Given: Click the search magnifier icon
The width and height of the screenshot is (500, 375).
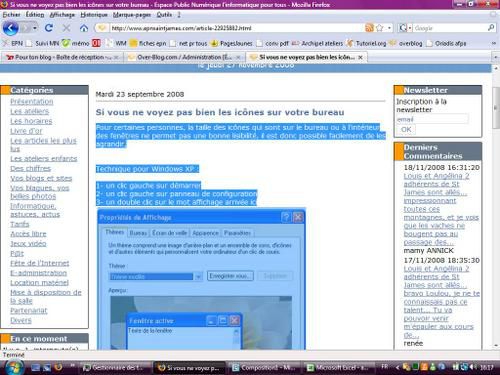Looking at the screenshot, I should point(491,28).
